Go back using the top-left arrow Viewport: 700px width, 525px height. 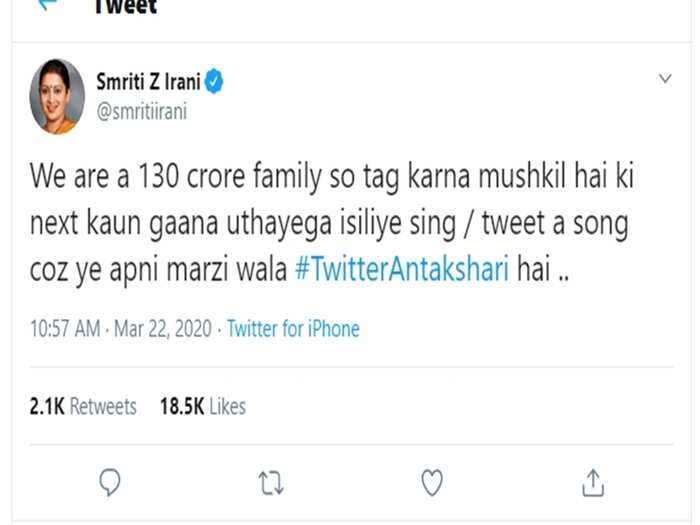point(48,4)
